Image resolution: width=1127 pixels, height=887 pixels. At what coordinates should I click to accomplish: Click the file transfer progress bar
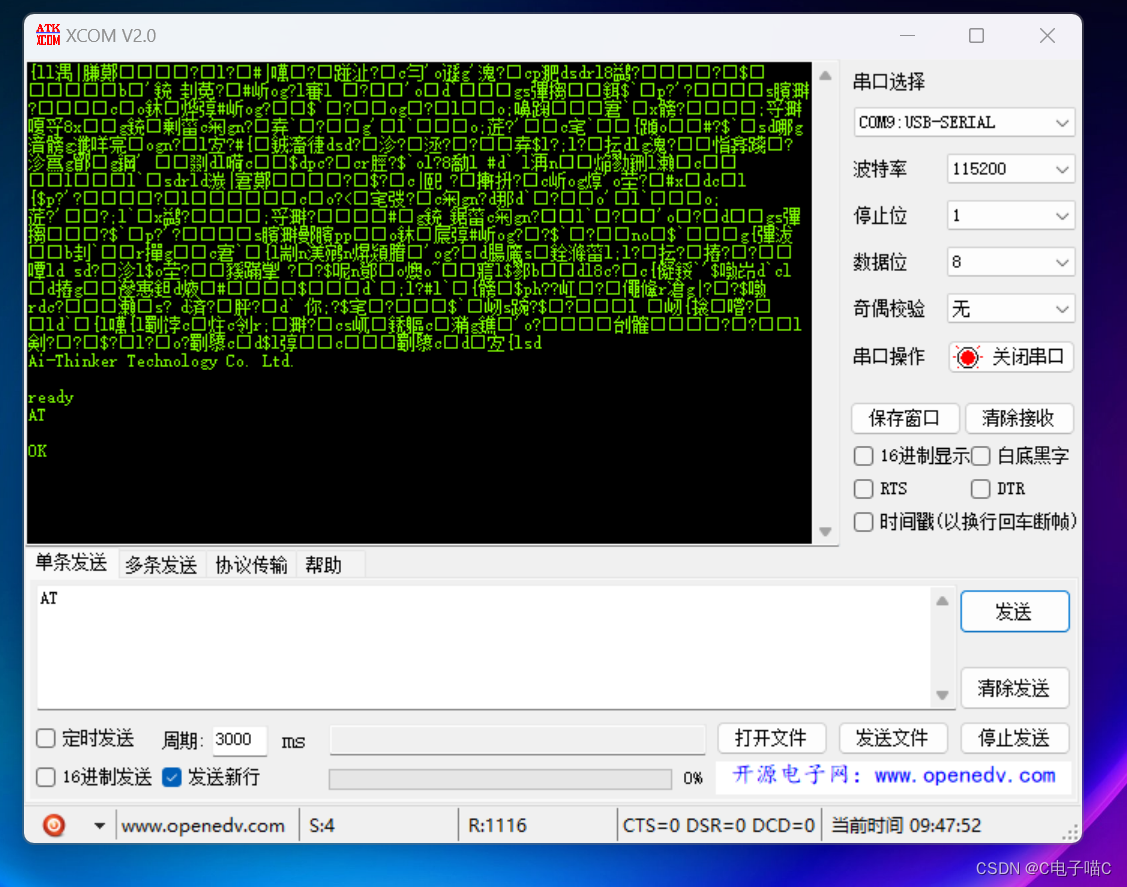click(x=500, y=778)
